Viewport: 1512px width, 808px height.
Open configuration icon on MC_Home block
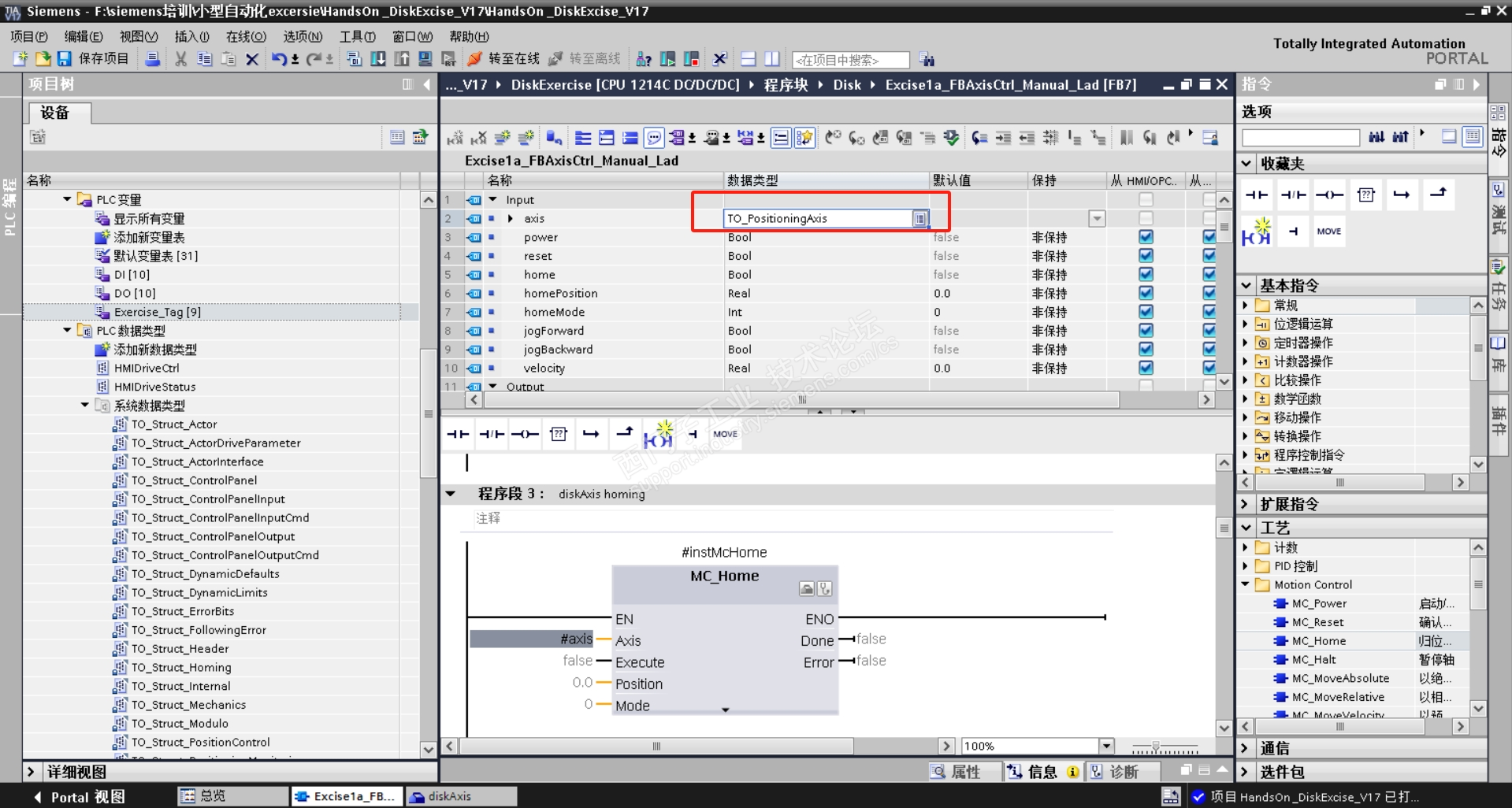click(807, 589)
